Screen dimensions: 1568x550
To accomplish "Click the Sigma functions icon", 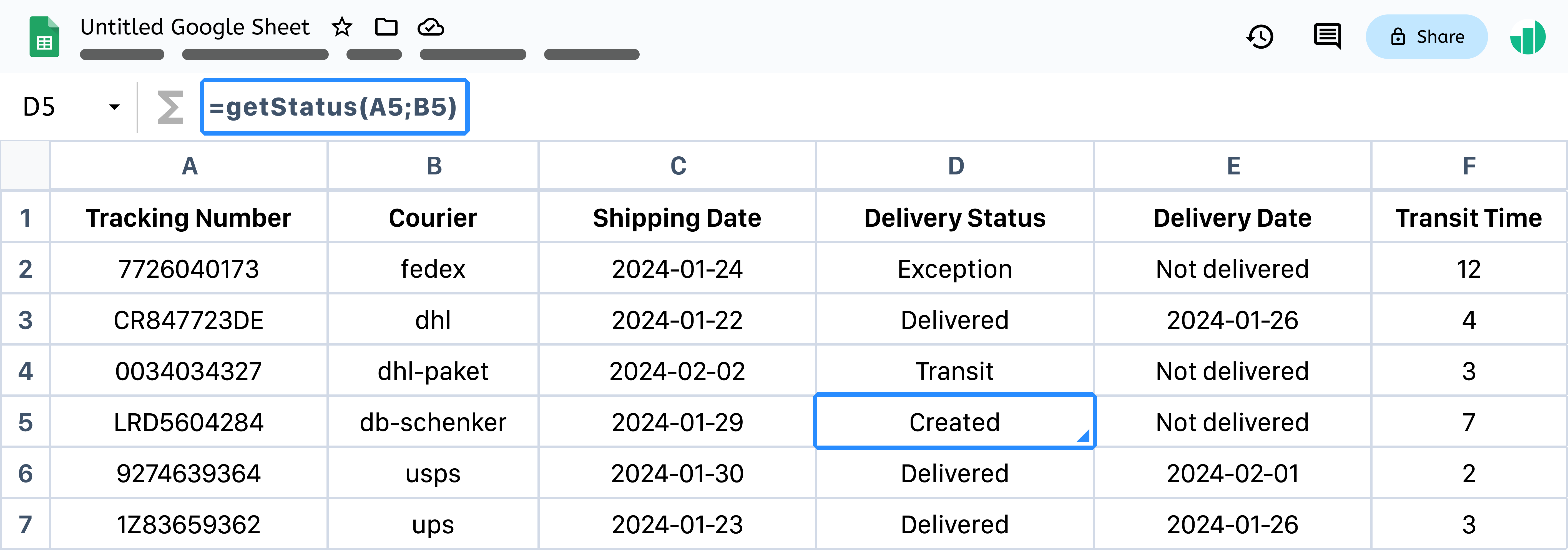I will (170, 107).
